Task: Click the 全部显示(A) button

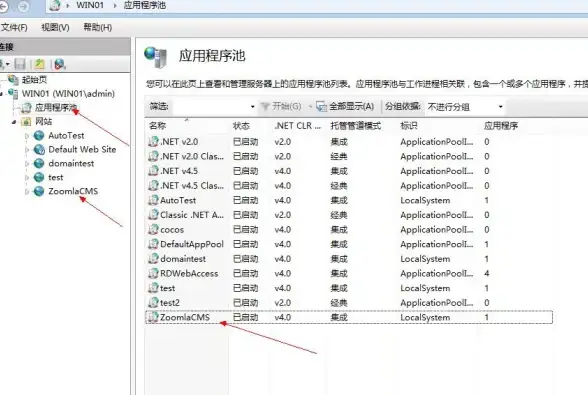Action: click(x=345, y=107)
